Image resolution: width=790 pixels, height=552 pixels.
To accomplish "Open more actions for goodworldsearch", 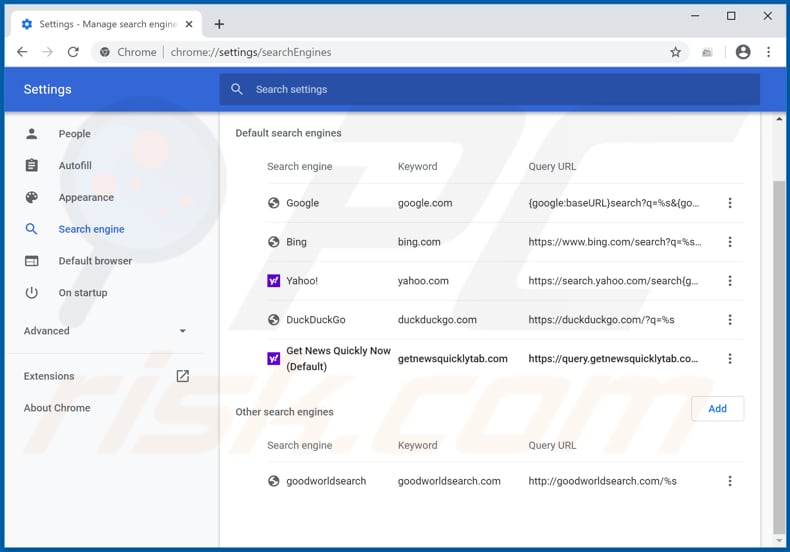I will tap(730, 481).
